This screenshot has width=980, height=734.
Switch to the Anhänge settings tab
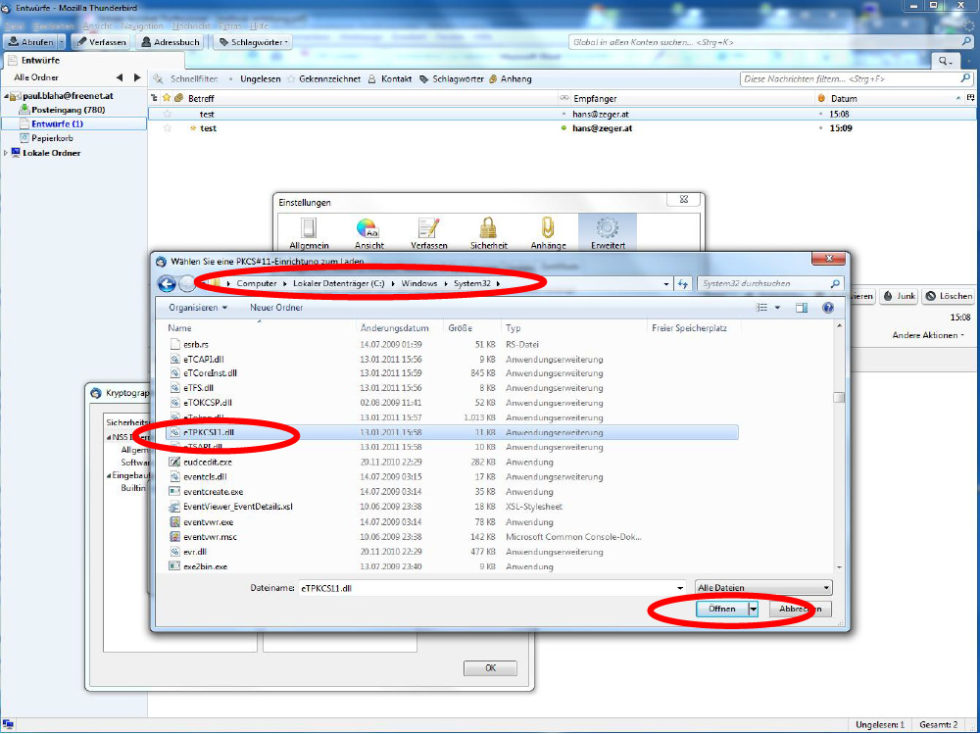click(x=548, y=234)
